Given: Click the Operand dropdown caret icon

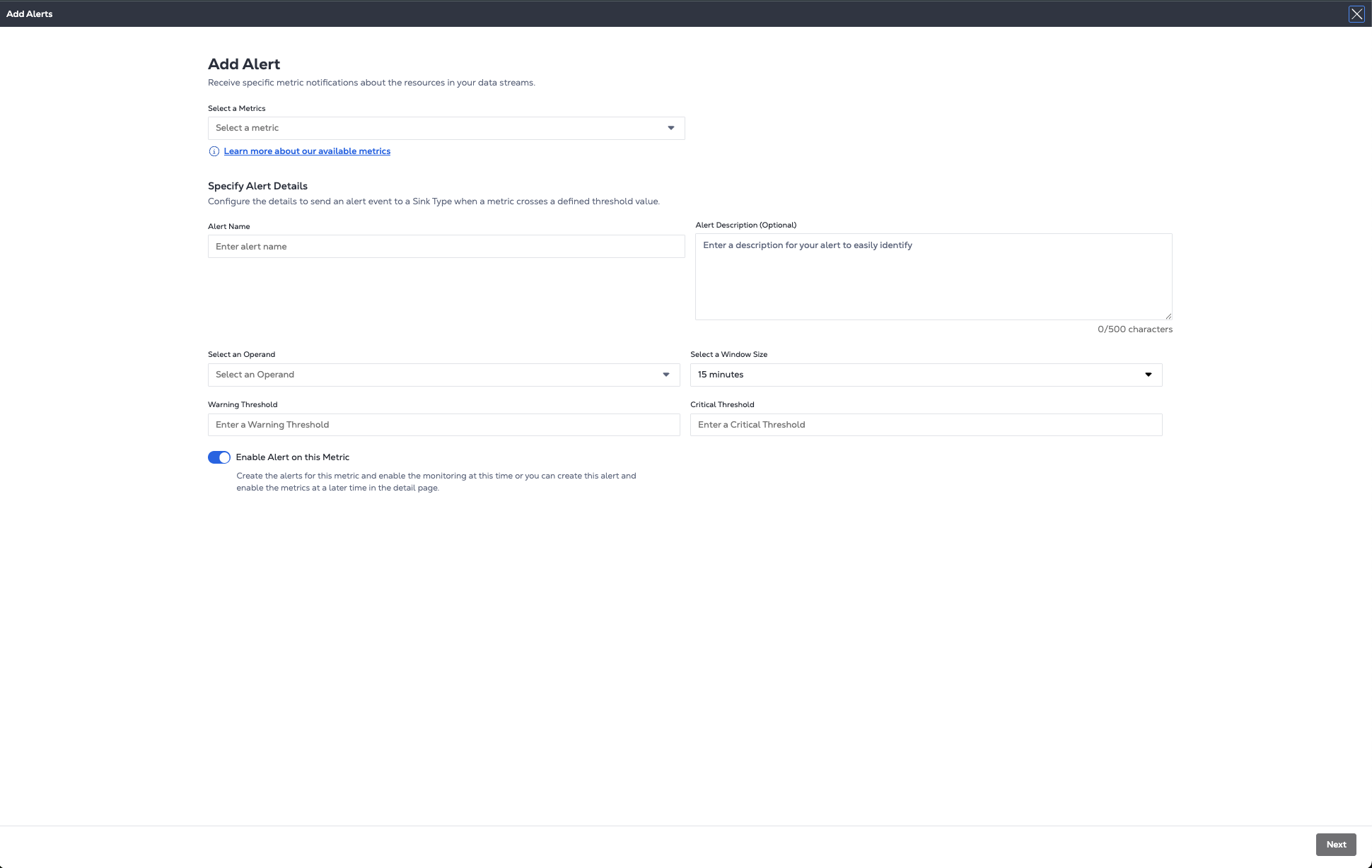Looking at the screenshot, I should click(x=665, y=375).
